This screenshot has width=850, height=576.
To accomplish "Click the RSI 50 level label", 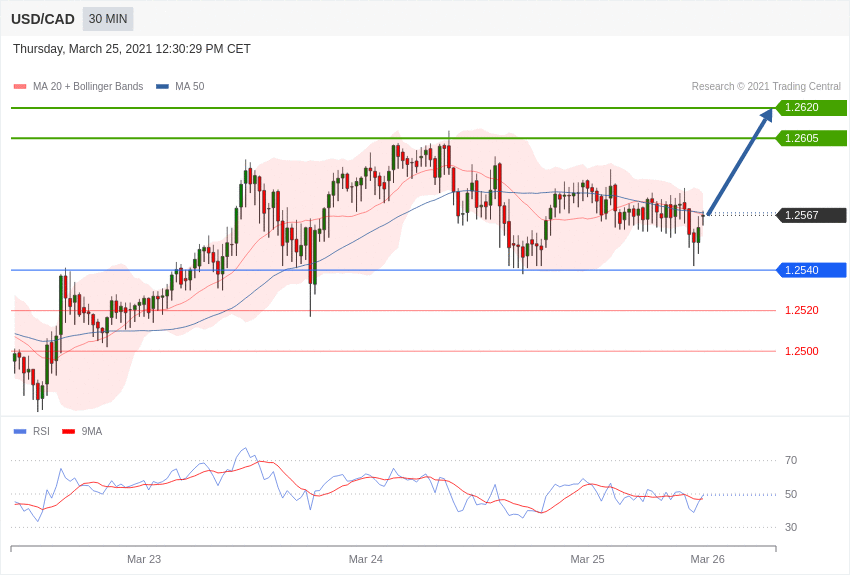I will (x=791, y=494).
